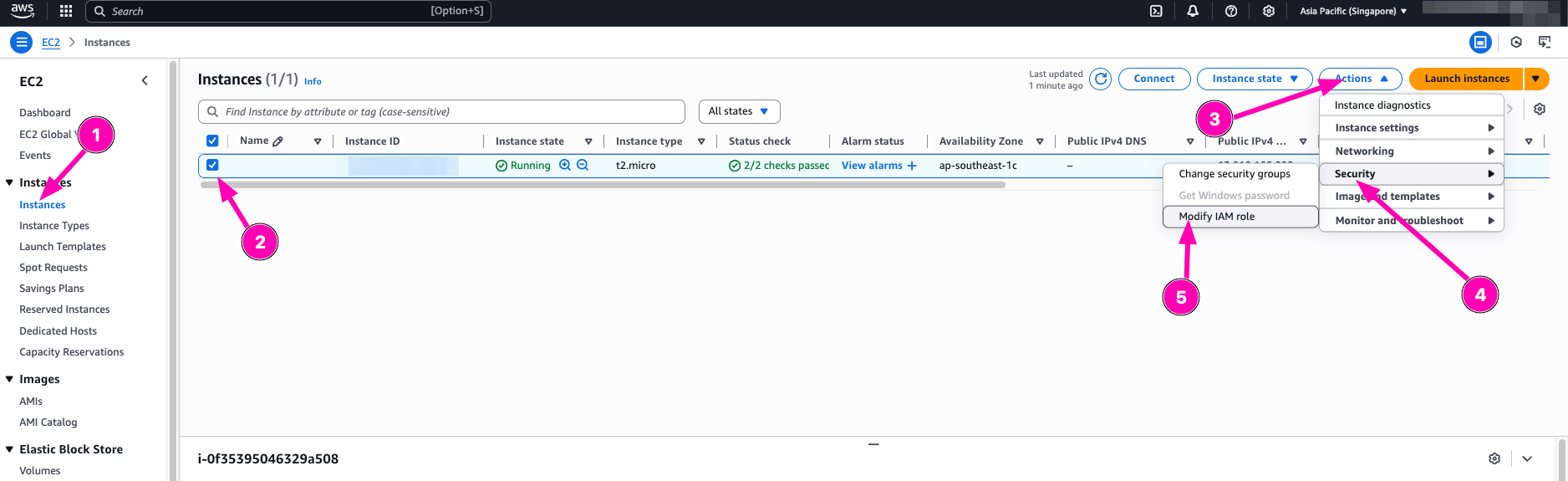Click the zoom-in icon beside Running
Viewport: 1568px width, 481px height.
(565, 166)
